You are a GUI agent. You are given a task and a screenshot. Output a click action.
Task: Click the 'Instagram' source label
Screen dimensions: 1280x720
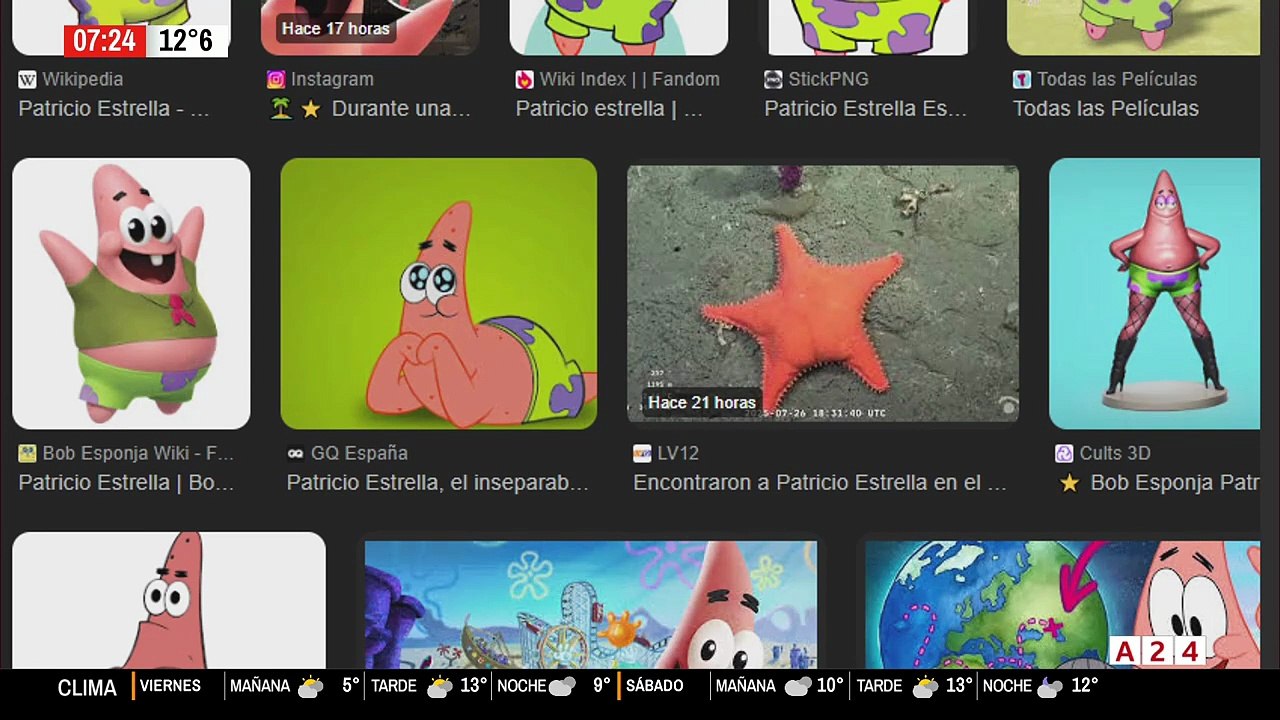point(332,79)
